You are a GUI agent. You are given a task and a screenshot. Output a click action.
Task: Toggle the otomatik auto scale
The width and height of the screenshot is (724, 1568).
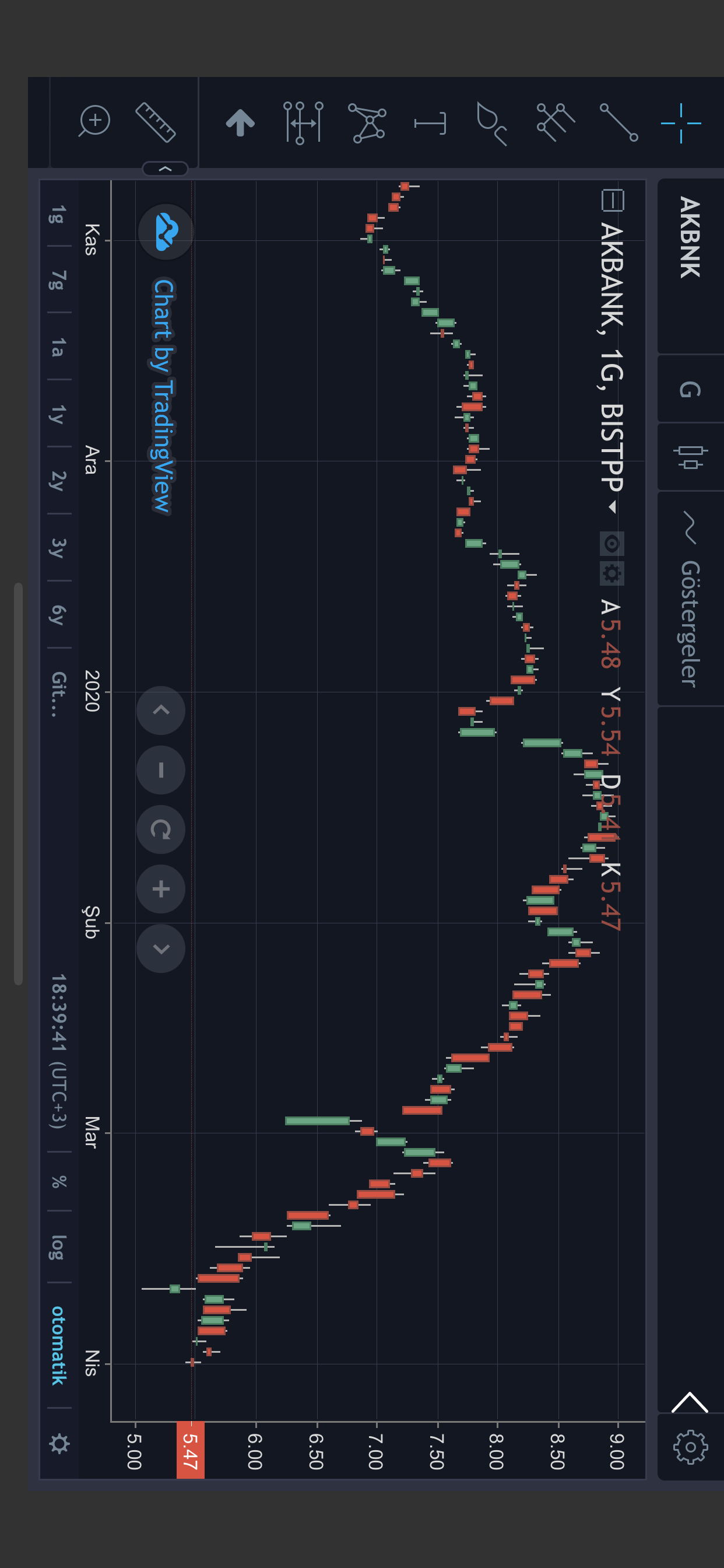point(58,1345)
